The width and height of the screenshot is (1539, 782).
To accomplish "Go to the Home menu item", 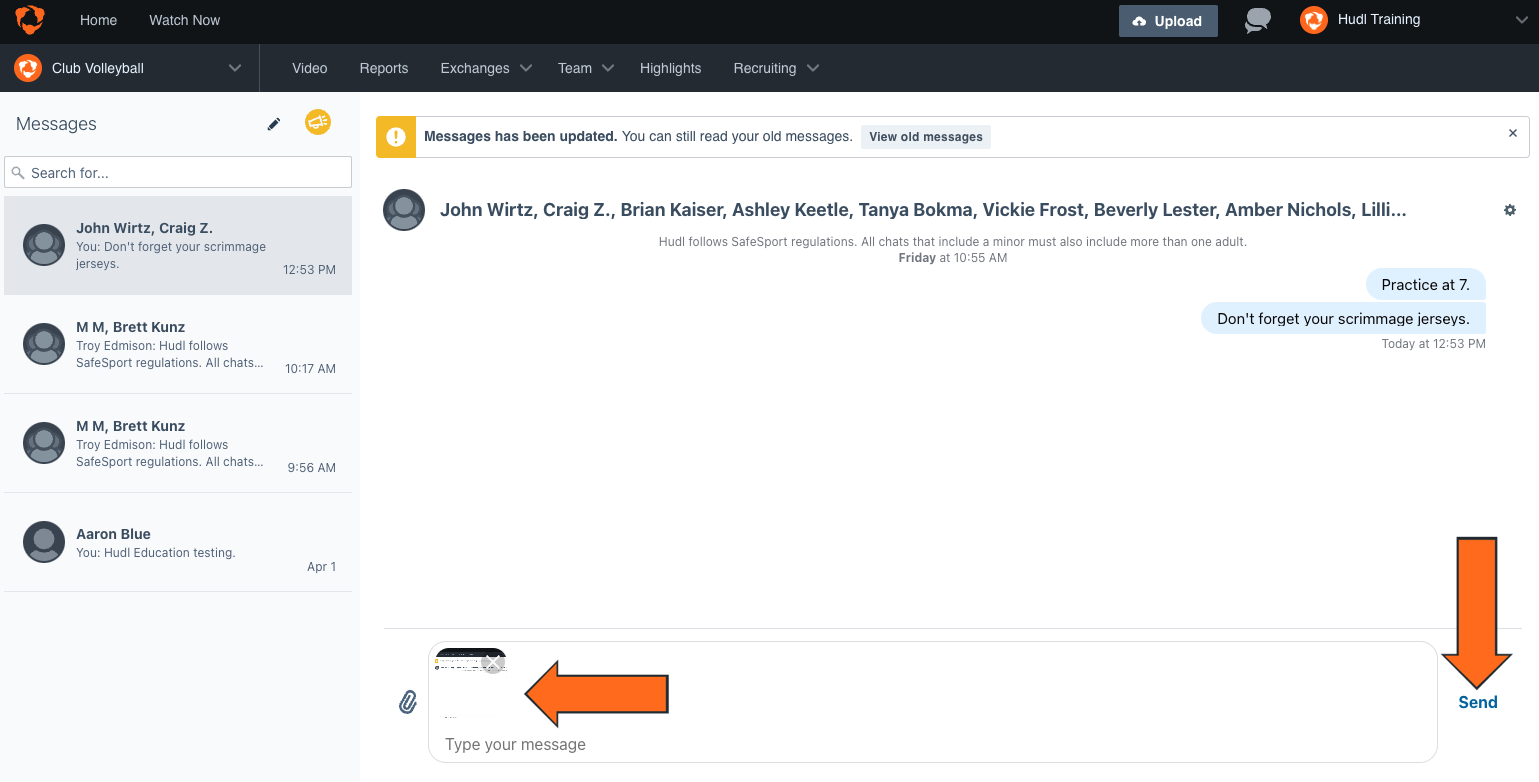I will coord(98,20).
